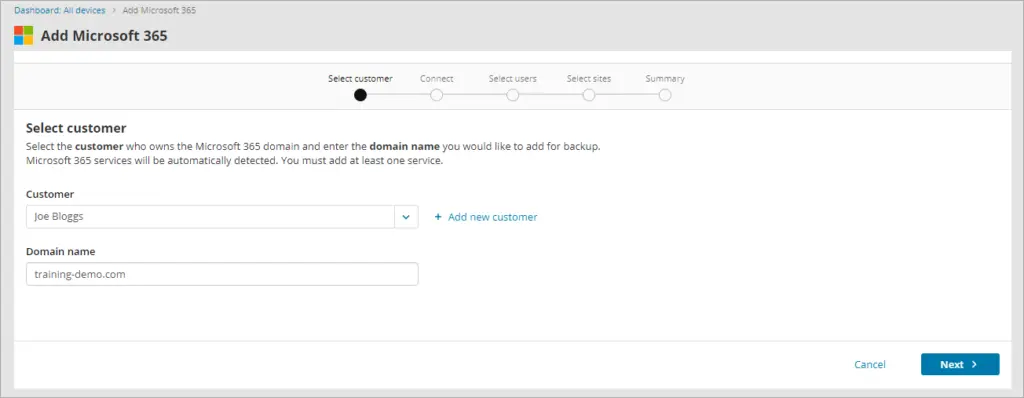The height and width of the screenshot is (398, 1024).
Task: Click the Next button
Action: coord(960,365)
